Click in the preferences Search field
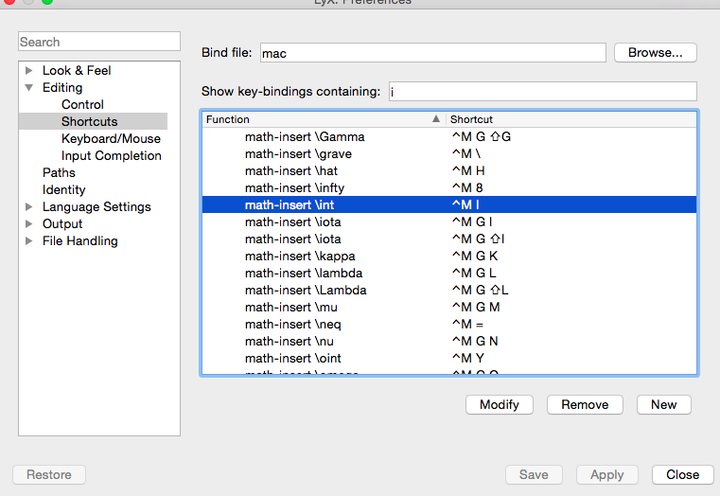 point(98,42)
